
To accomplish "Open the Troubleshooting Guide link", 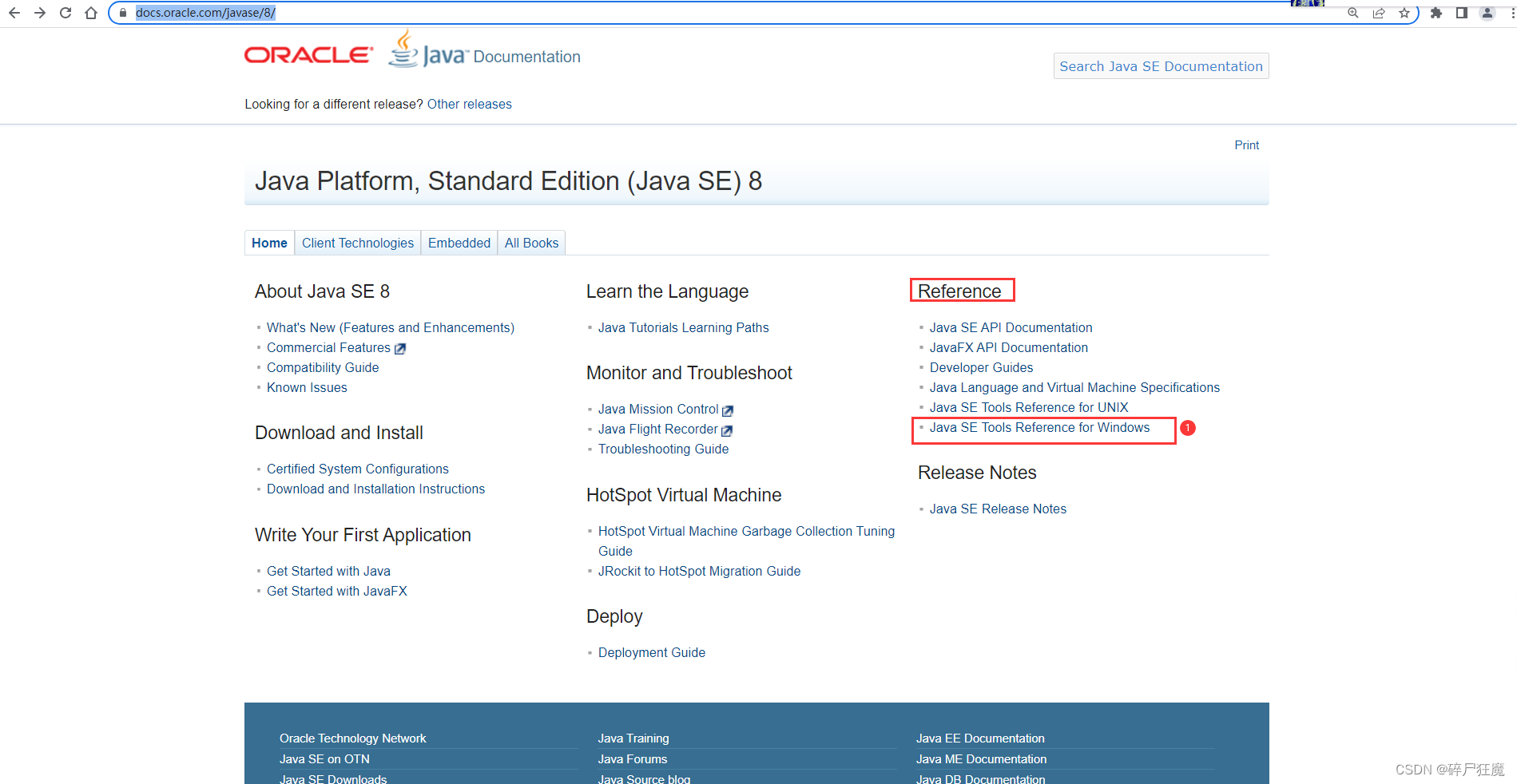I will pos(663,449).
